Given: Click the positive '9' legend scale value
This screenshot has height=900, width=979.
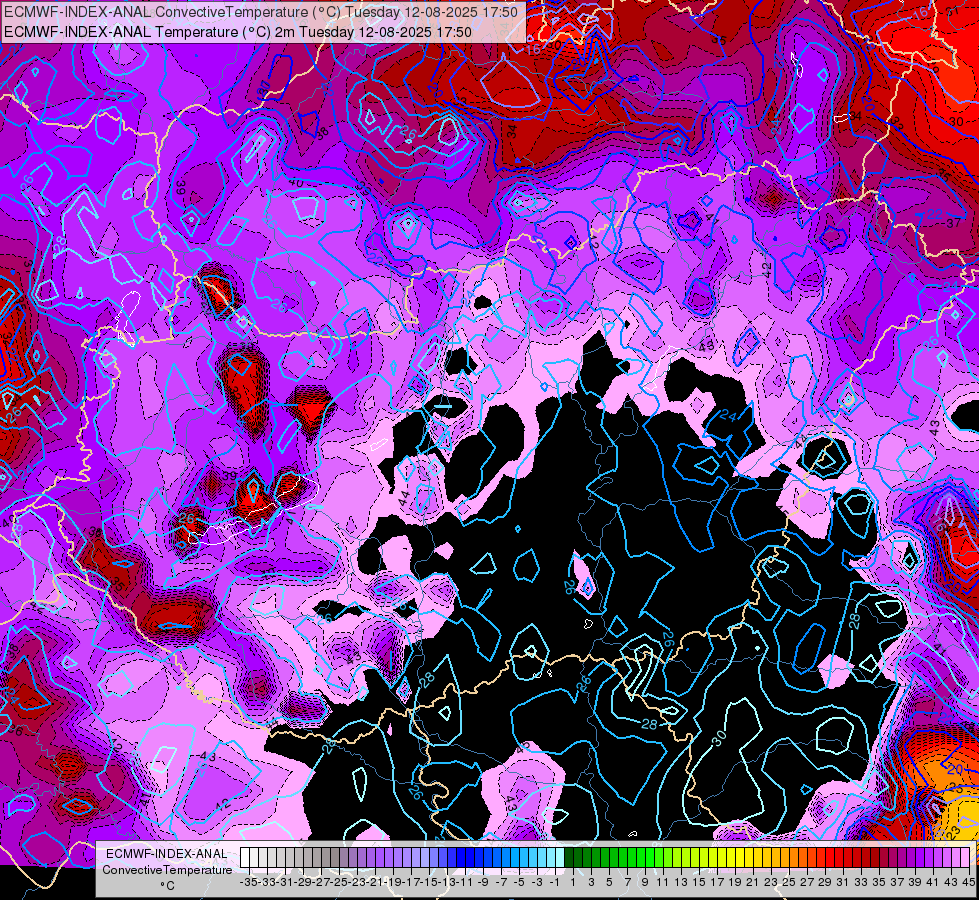Looking at the screenshot, I should pyautogui.click(x=644, y=882).
